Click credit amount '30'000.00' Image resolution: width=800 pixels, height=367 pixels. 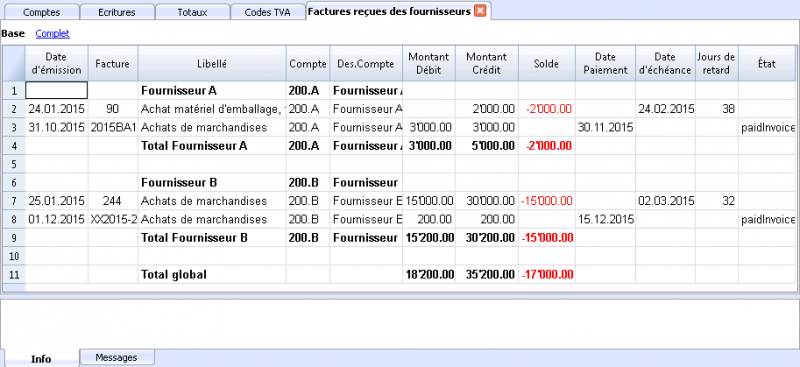490,201
